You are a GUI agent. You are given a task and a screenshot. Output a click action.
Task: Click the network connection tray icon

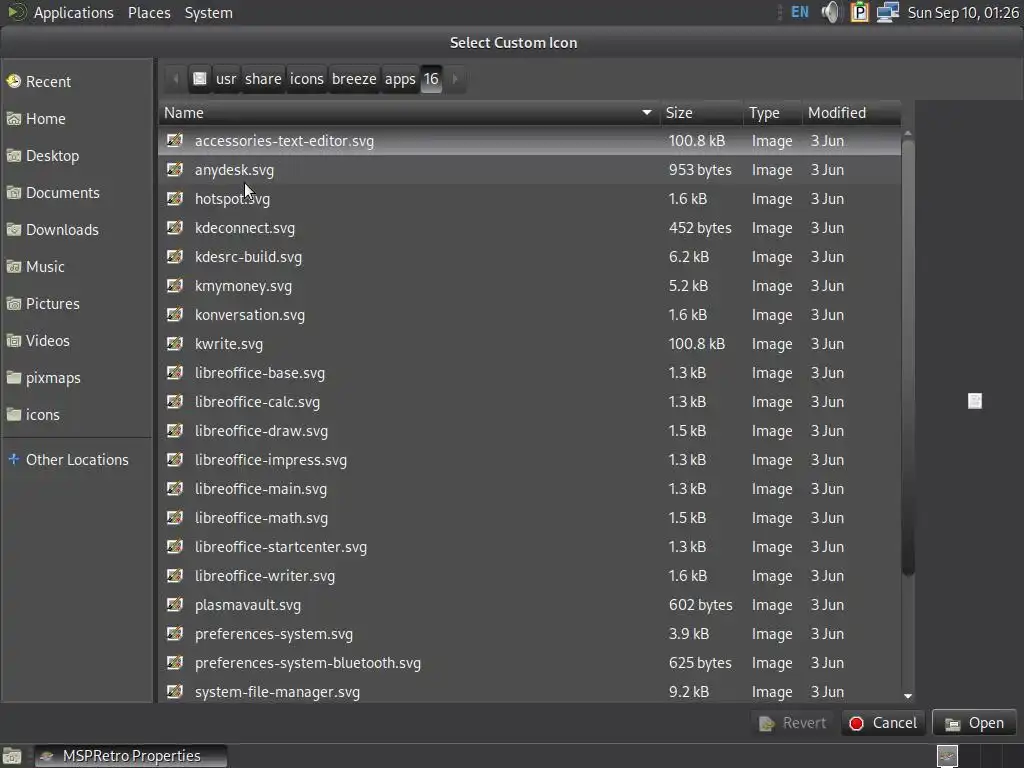pos(888,12)
